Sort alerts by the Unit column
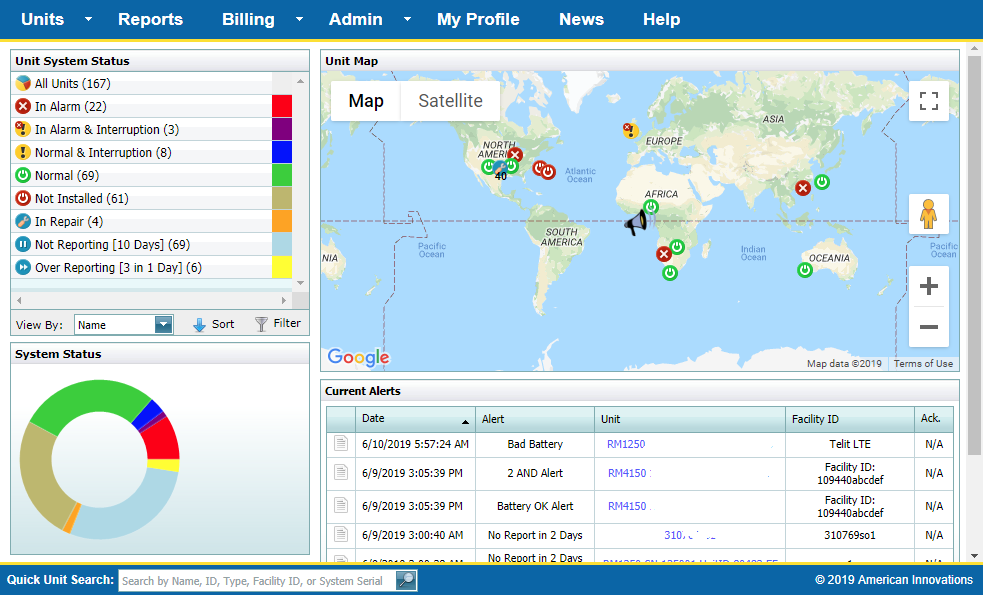This screenshot has height=595, width=983. [x=690, y=419]
